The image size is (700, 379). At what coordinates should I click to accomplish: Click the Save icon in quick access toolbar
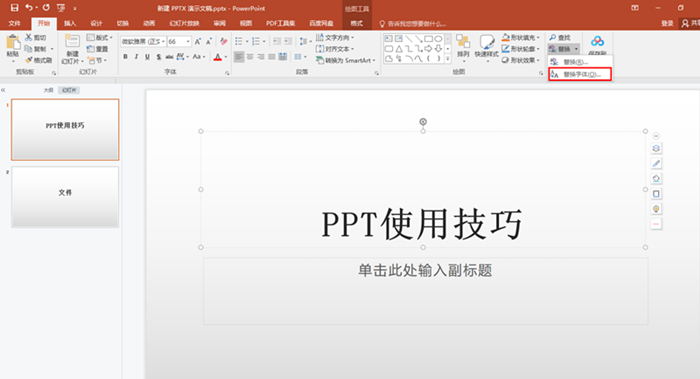coord(14,8)
